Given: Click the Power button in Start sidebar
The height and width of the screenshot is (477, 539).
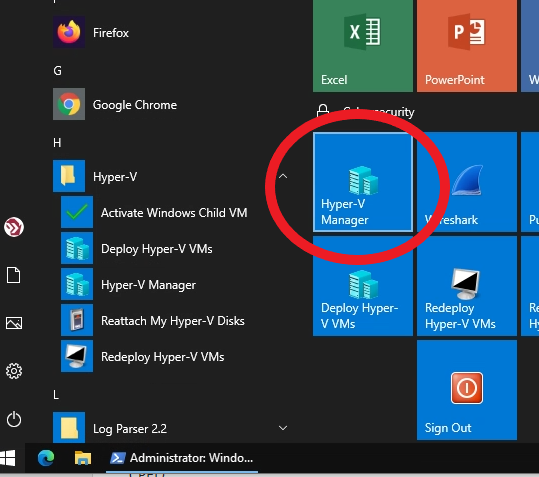Looking at the screenshot, I should [14, 419].
